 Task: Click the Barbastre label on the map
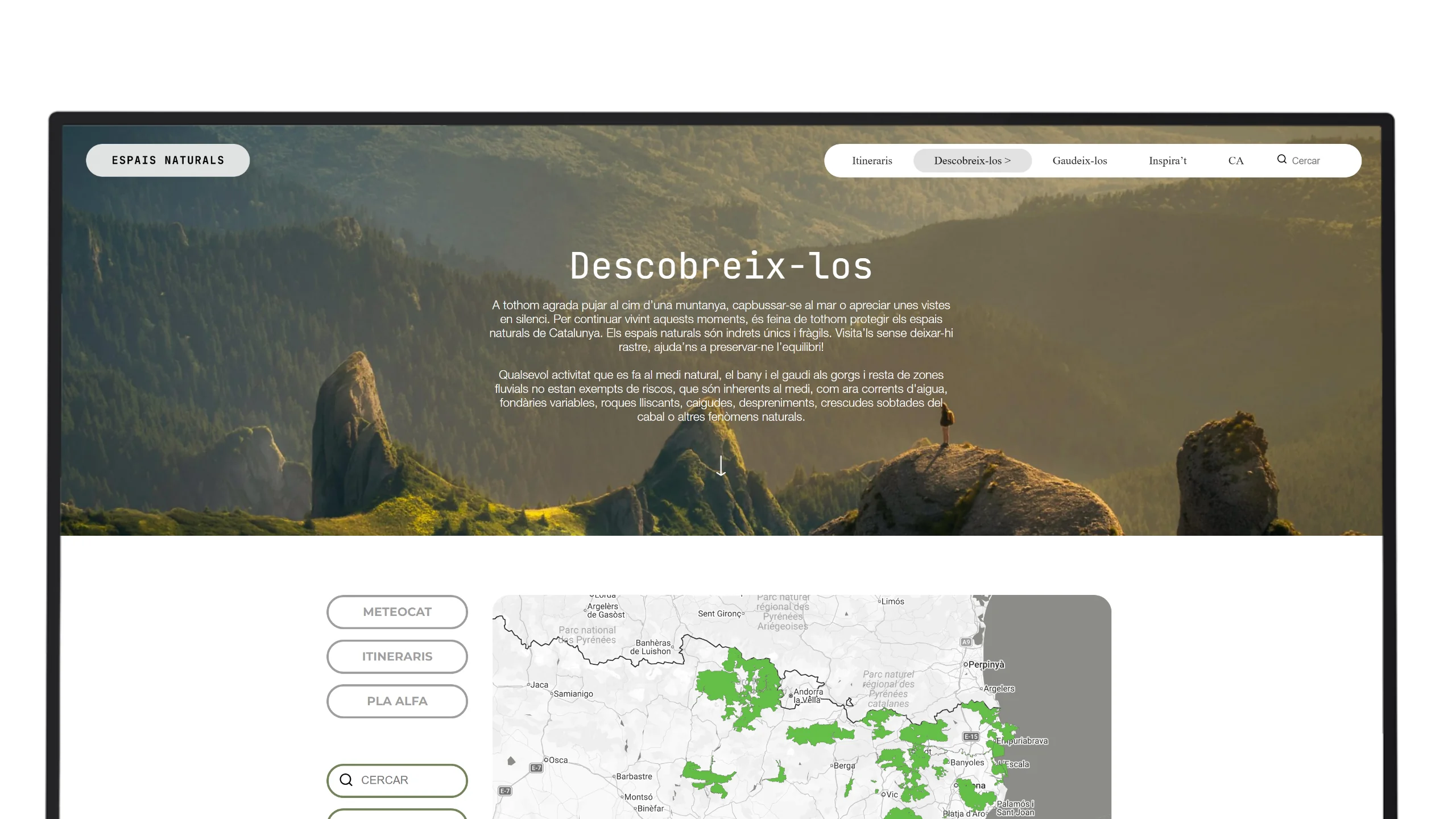634,776
